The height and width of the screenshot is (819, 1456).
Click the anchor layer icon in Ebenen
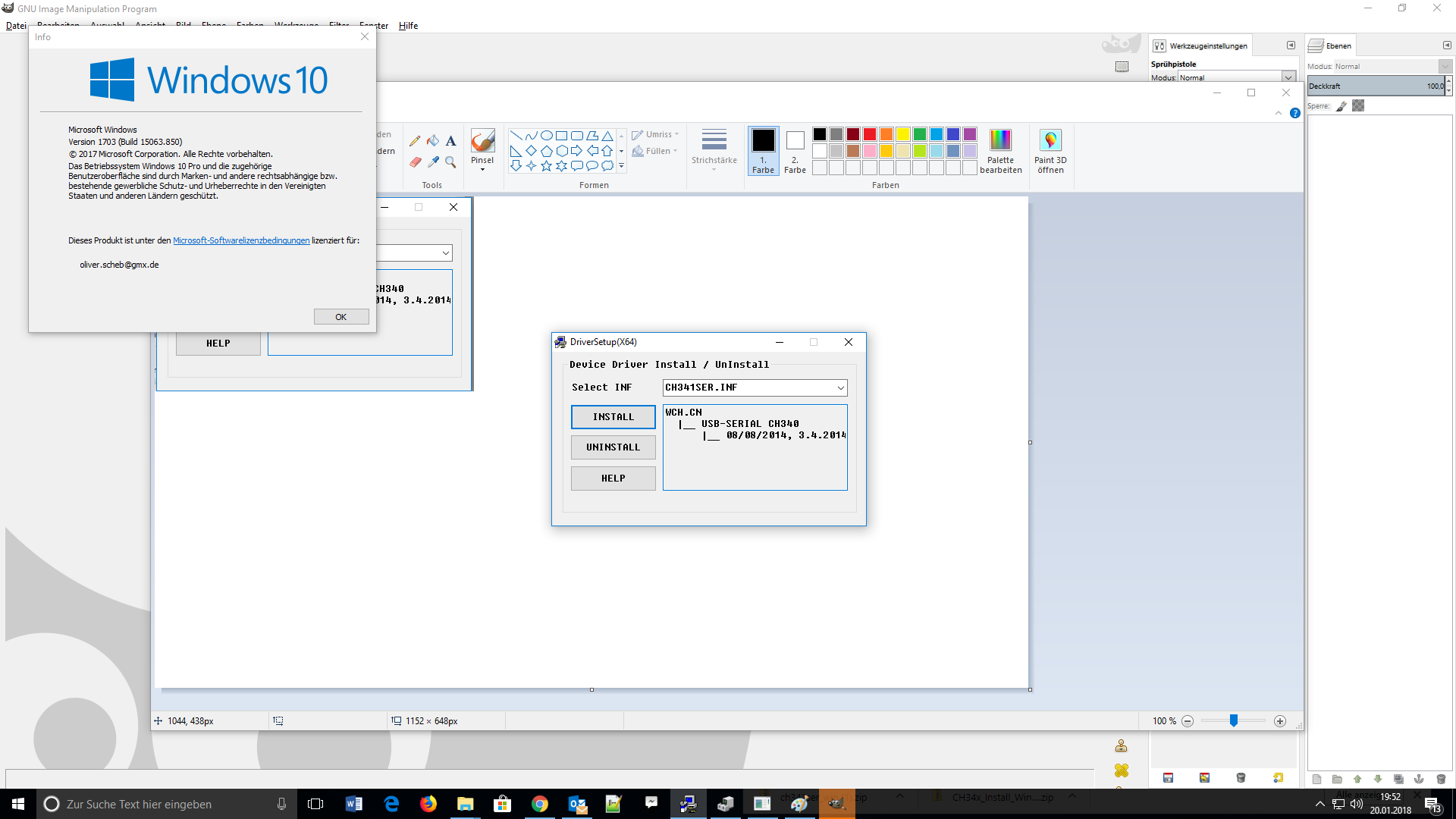pos(1419,779)
